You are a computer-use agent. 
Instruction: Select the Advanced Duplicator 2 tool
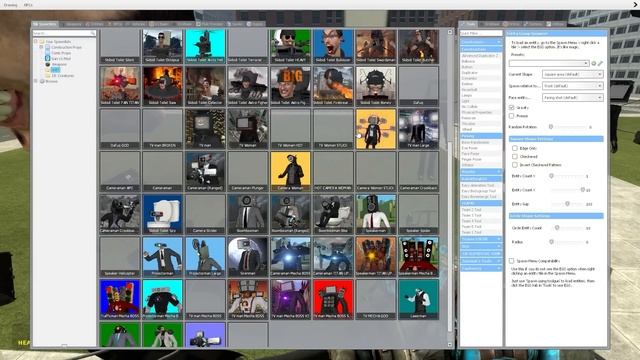pos(480,55)
